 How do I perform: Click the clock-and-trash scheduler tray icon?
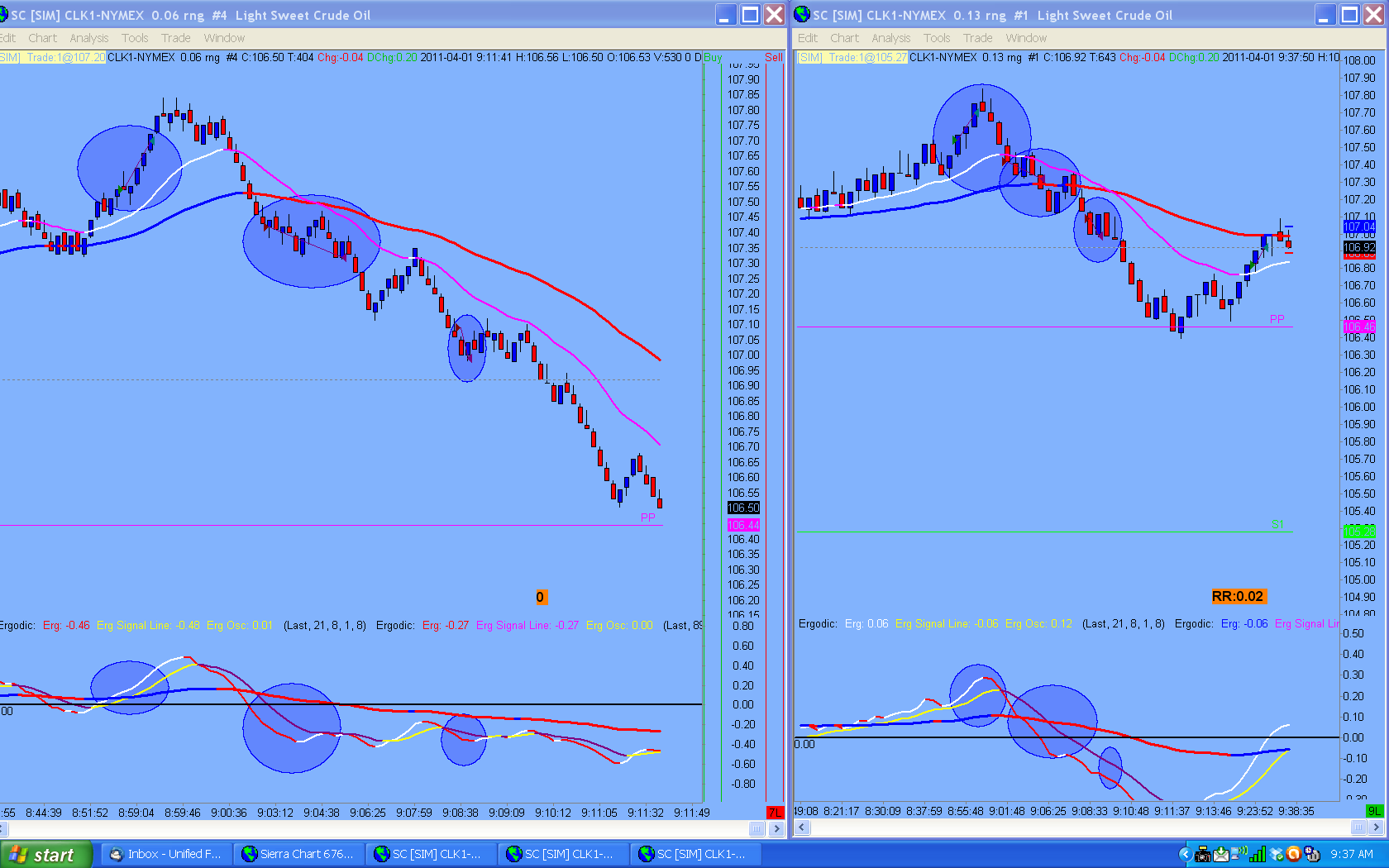(x=1312, y=855)
